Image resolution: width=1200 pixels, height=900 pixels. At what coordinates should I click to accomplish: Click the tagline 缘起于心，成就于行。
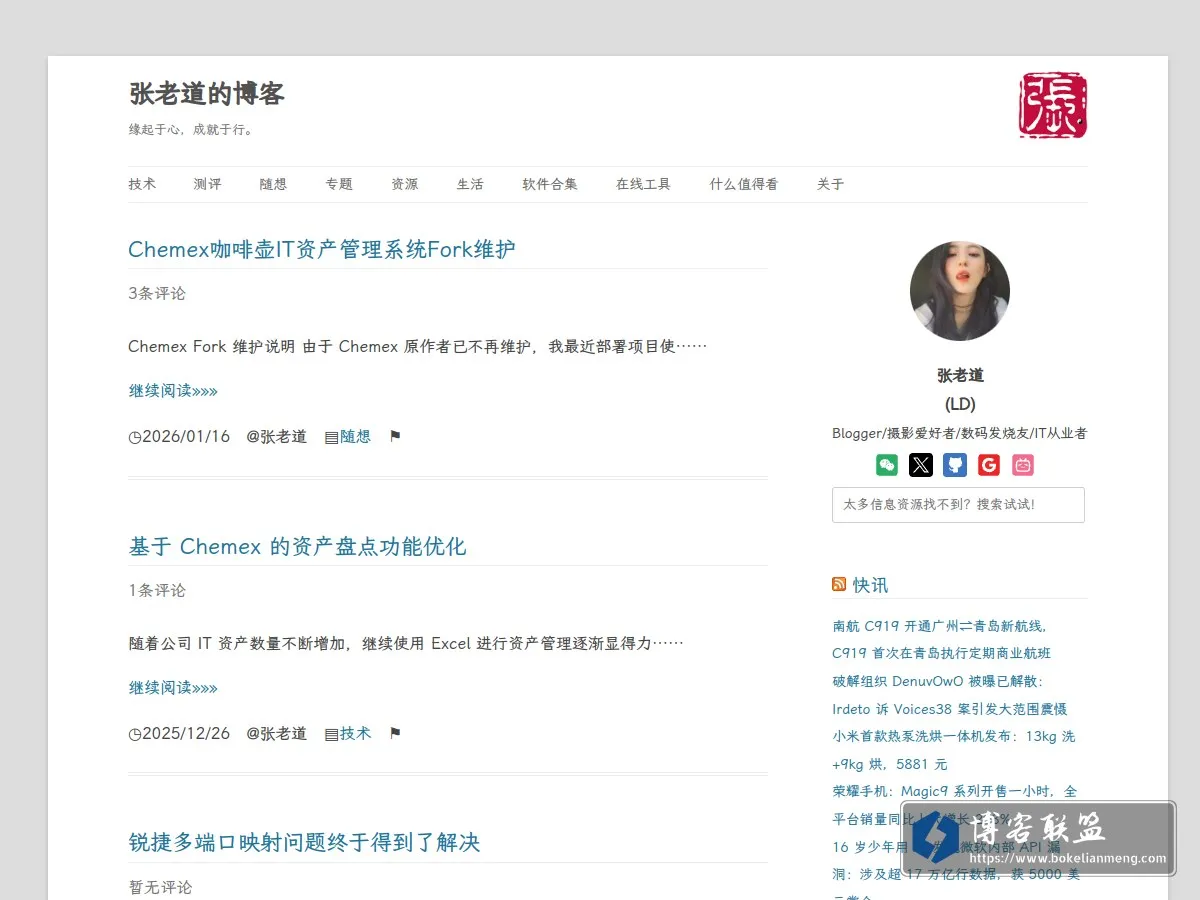pyautogui.click(x=191, y=129)
